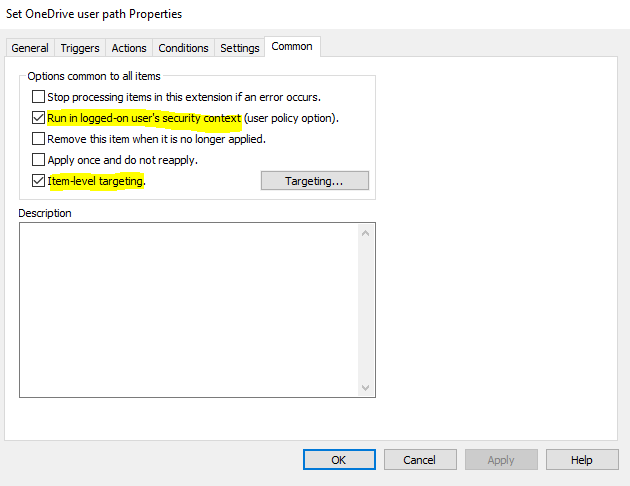Uncheck Run in logged-on user's security context
This screenshot has width=630, height=486.
pyautogui.click(x=39, y=118)
